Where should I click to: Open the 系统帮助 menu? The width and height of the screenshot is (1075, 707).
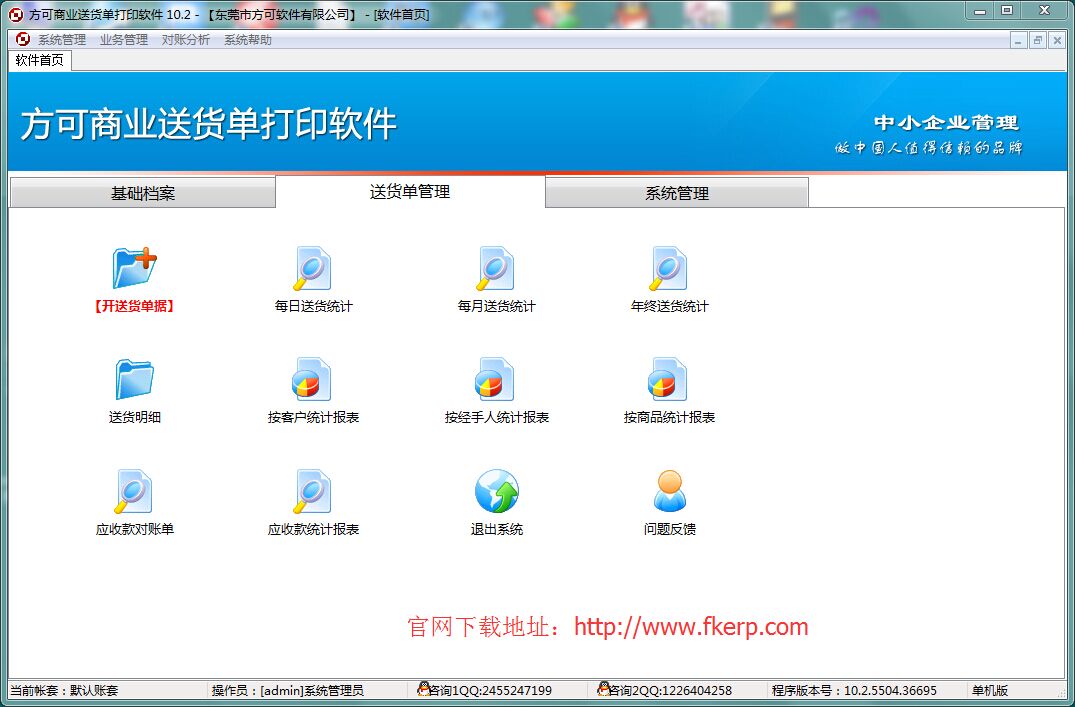(247, 40)
